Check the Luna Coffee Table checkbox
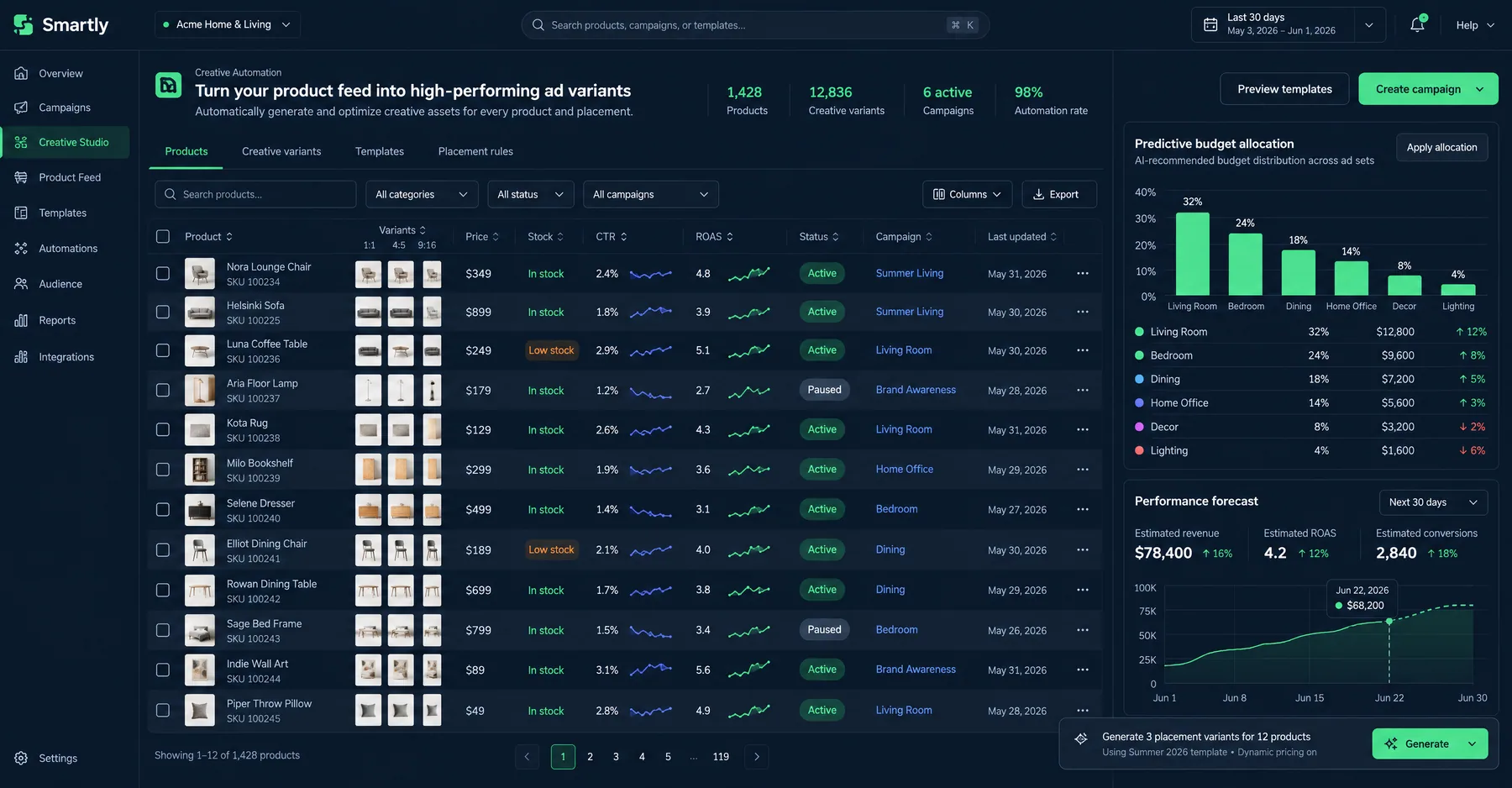The width and height of the screenshot is (1512, 788). tap(163, 350)
